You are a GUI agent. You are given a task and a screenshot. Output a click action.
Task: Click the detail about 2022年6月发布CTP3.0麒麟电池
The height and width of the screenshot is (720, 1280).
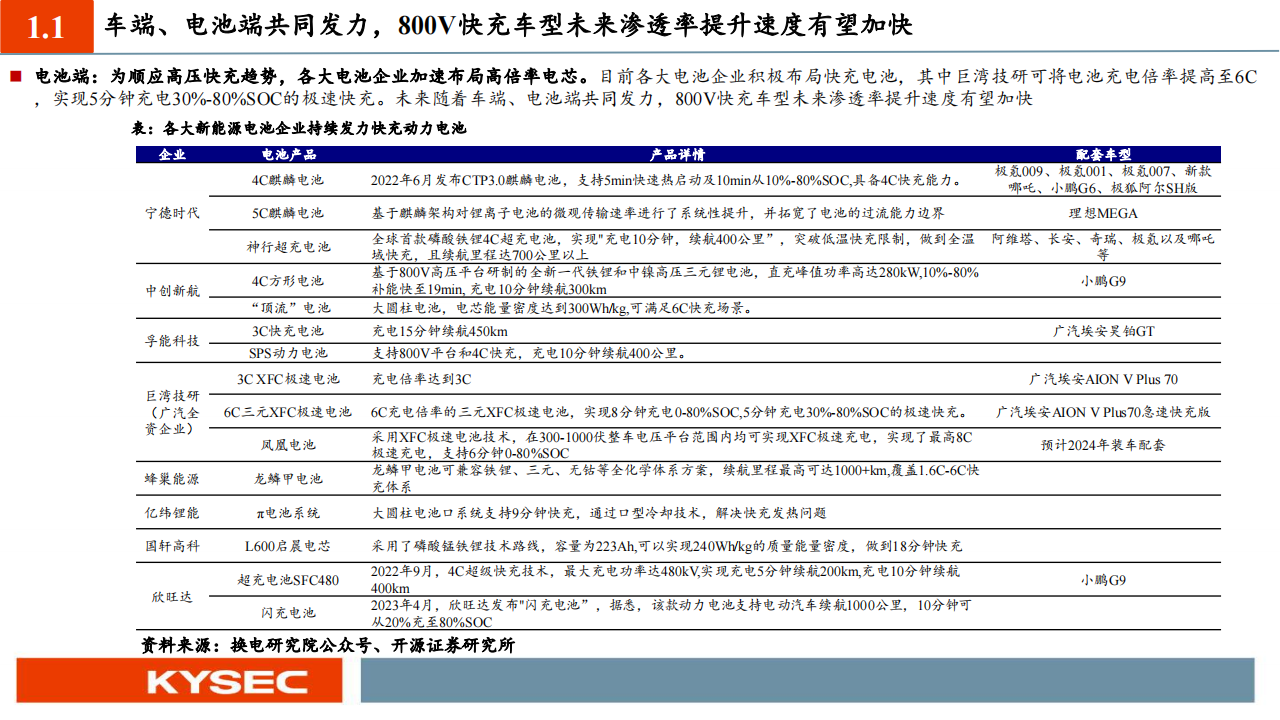pyautogui.click(x=668, y=180)
